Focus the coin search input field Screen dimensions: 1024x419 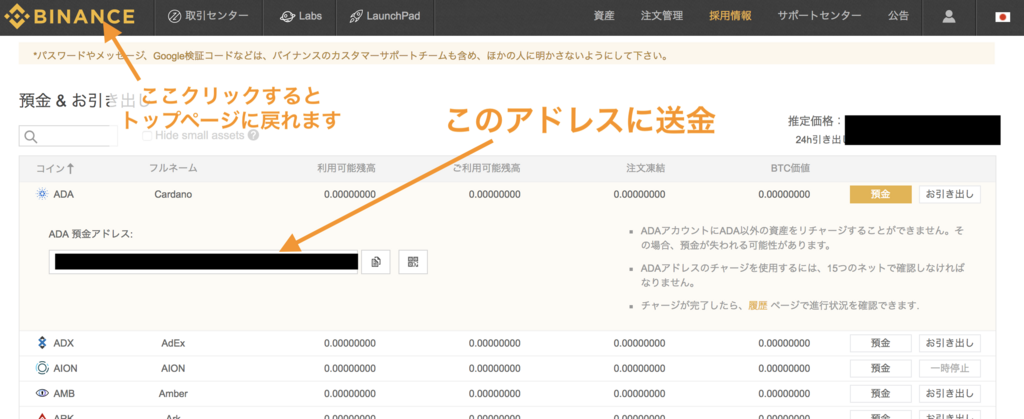[x=69, y=136]
